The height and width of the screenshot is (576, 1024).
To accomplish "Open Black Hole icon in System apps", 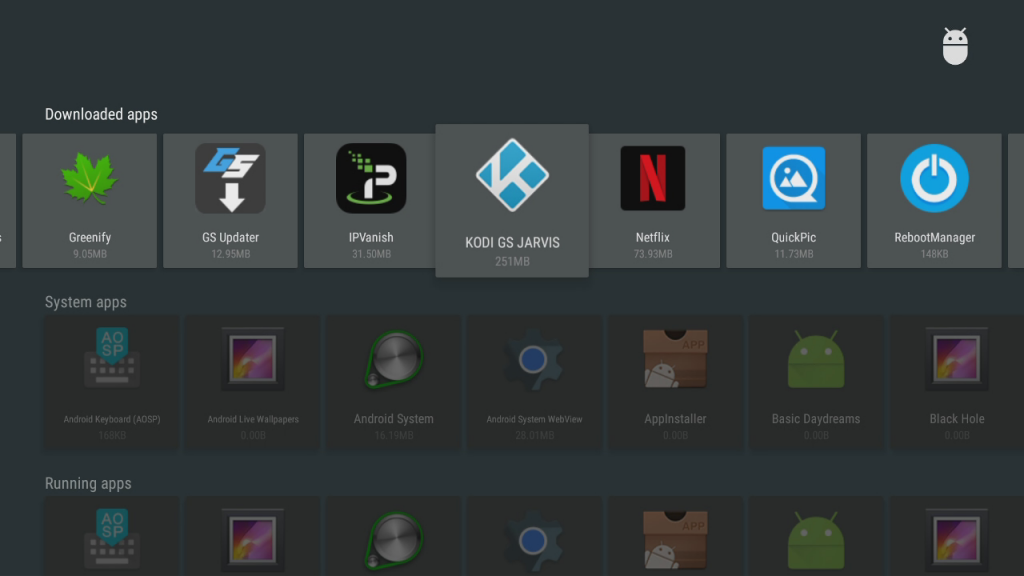I will click(x=957, y=359).
